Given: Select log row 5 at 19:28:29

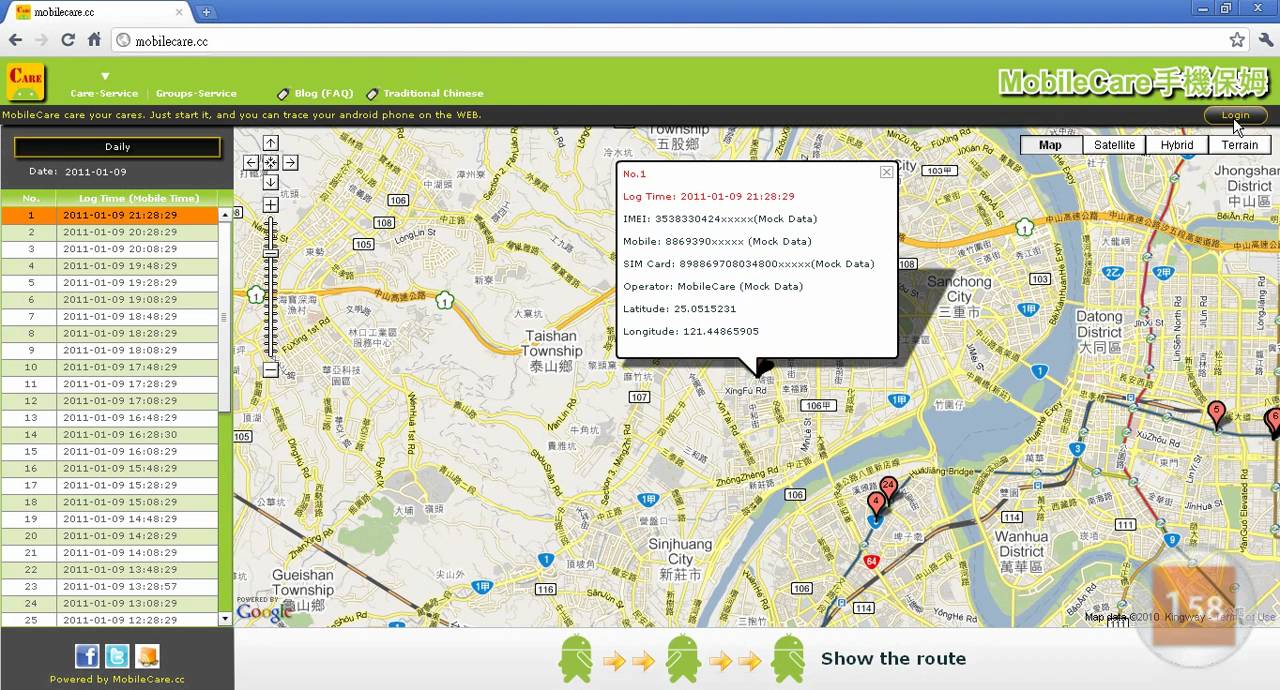Looking at the screenshot, I should coord(109,283).
